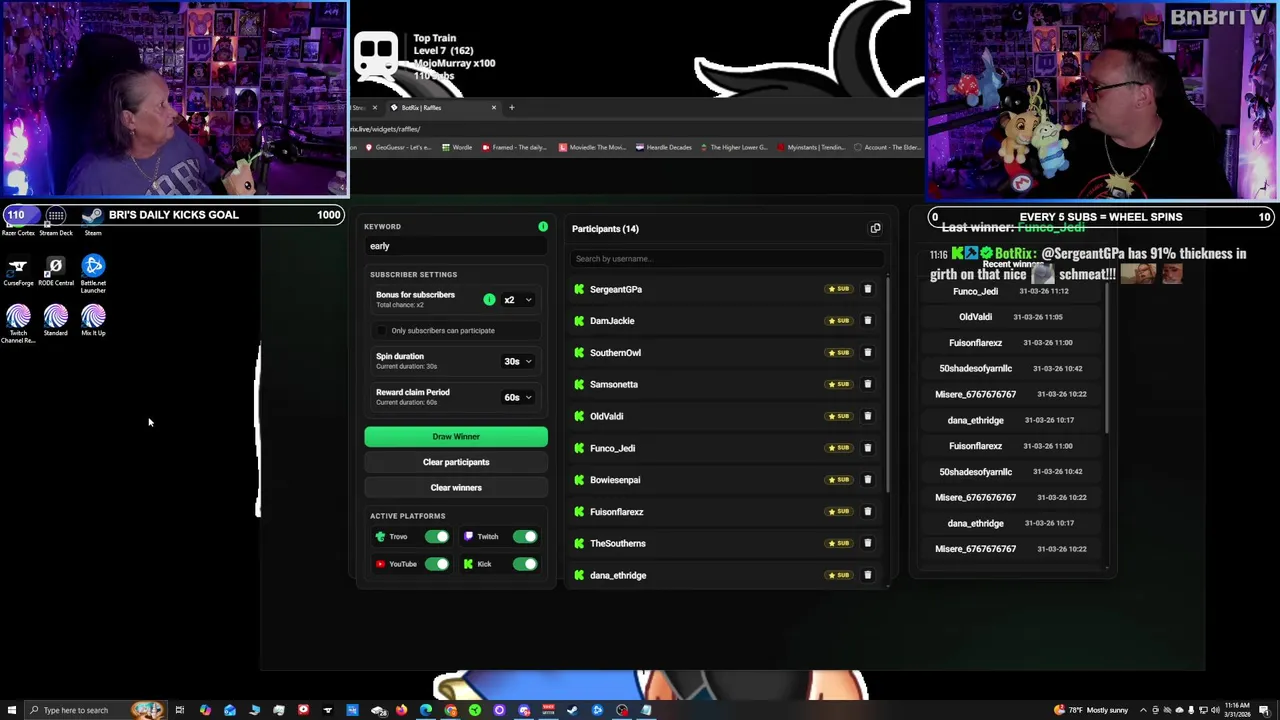Click the green keyword status indicator icon

tap(543, 227)
